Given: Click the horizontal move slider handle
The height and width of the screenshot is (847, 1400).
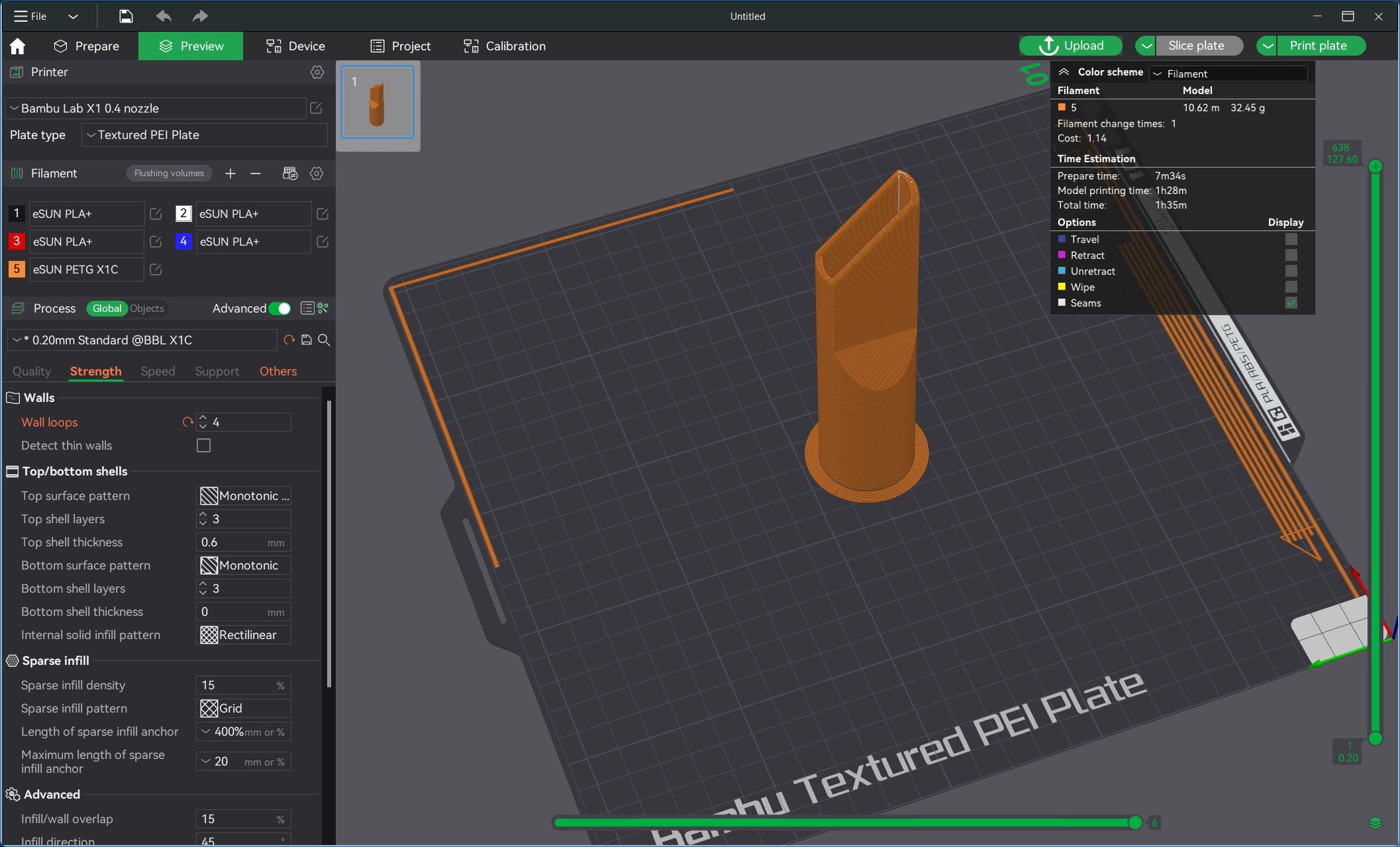Looking at the screenshot, I should pyautogui.click(x=1135, y=822).
